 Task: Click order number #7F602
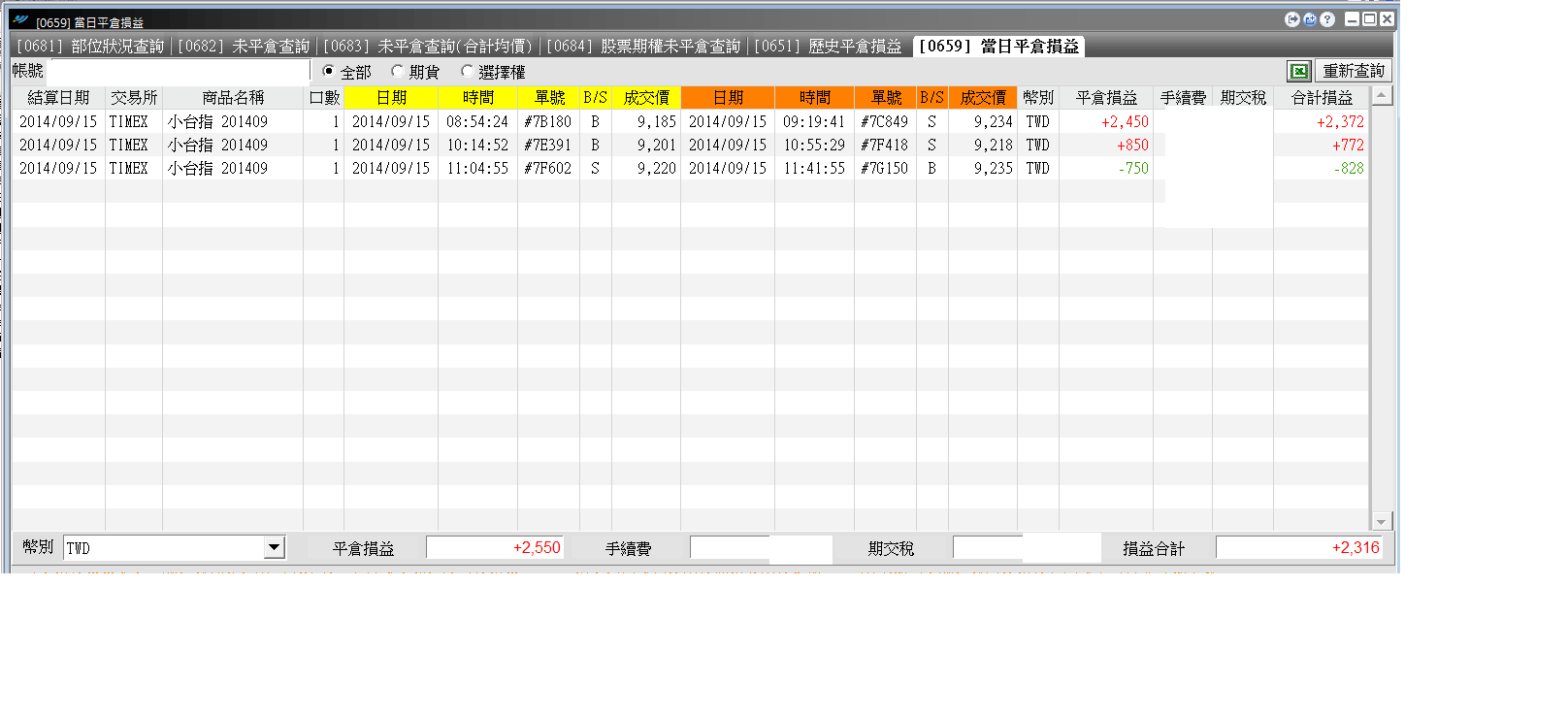coord(548,169)
